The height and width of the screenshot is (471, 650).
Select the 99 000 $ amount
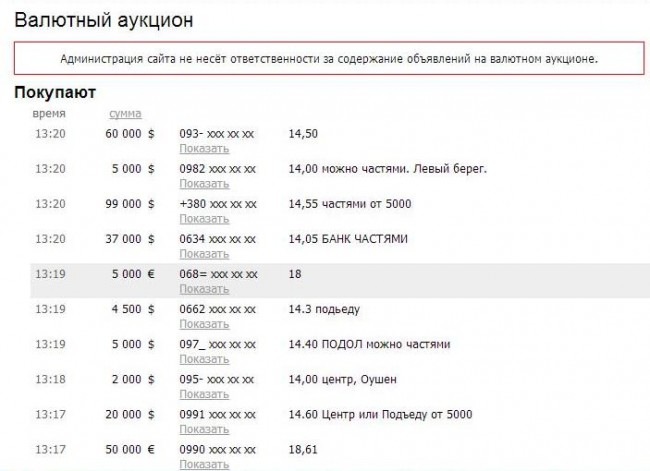tap(131, 204)
